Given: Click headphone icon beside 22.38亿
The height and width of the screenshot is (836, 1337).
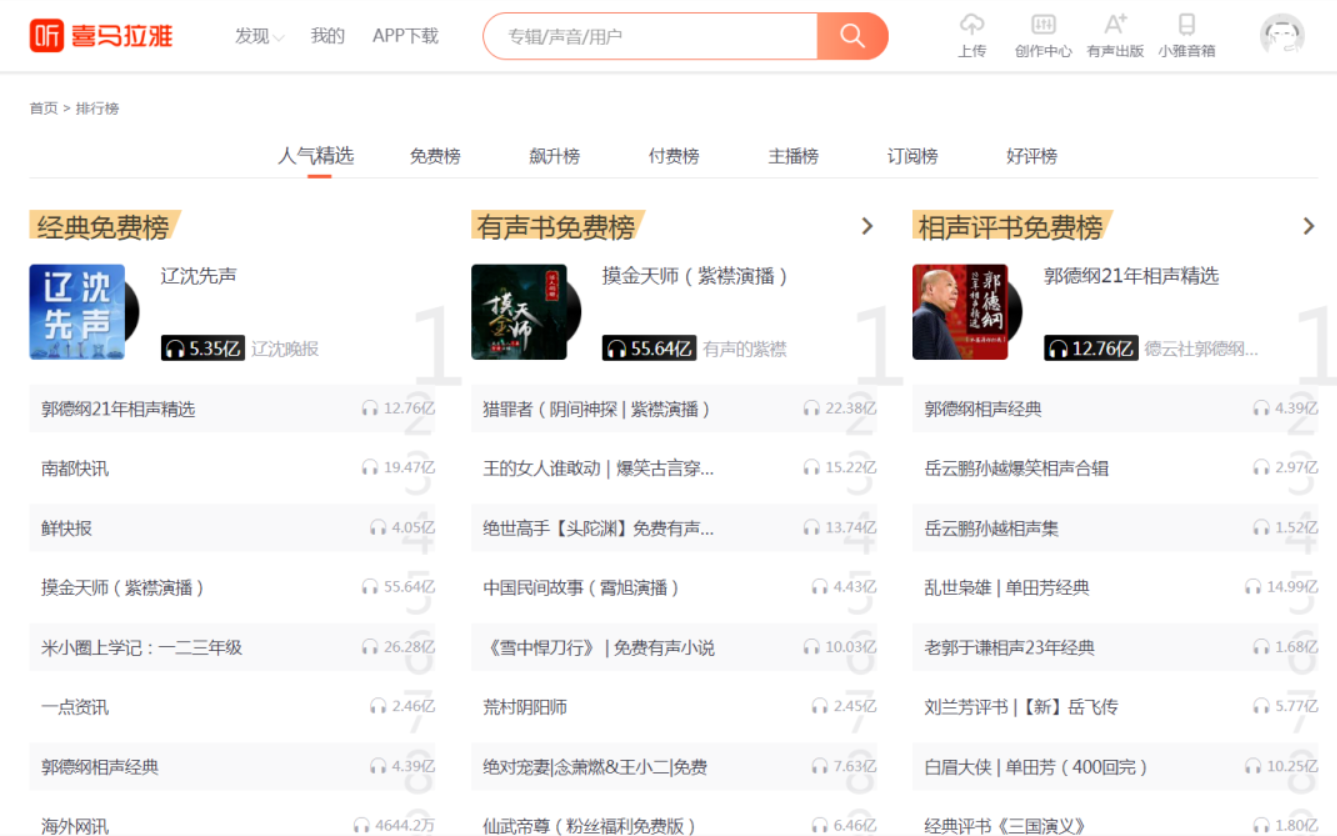Looking at the screenshot, I should coord(811,409).
